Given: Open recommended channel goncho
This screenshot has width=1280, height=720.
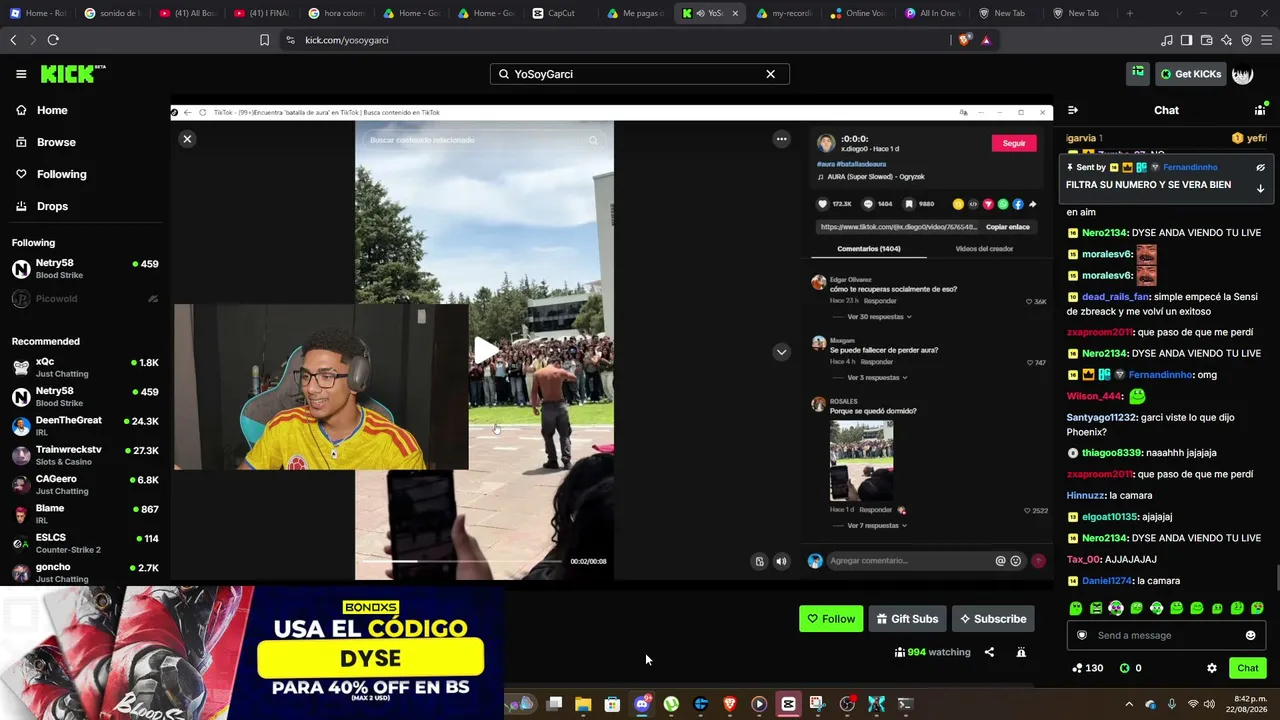Looking at the screenshot, I should point(85,572).
